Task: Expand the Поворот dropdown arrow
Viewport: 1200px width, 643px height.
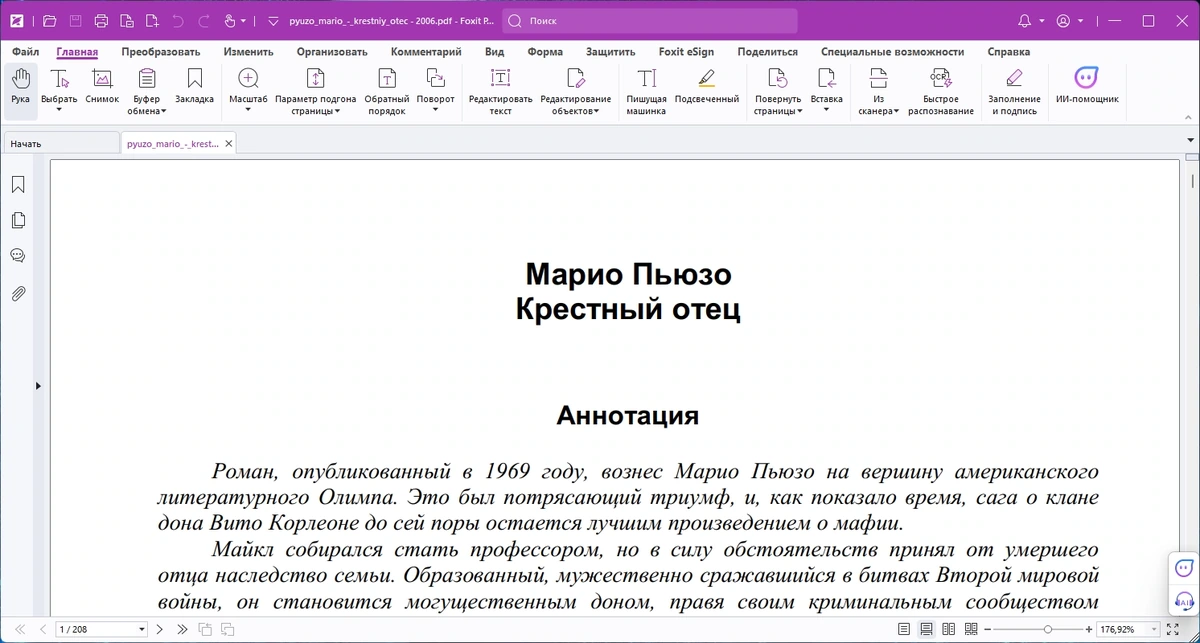Action: 435,110
